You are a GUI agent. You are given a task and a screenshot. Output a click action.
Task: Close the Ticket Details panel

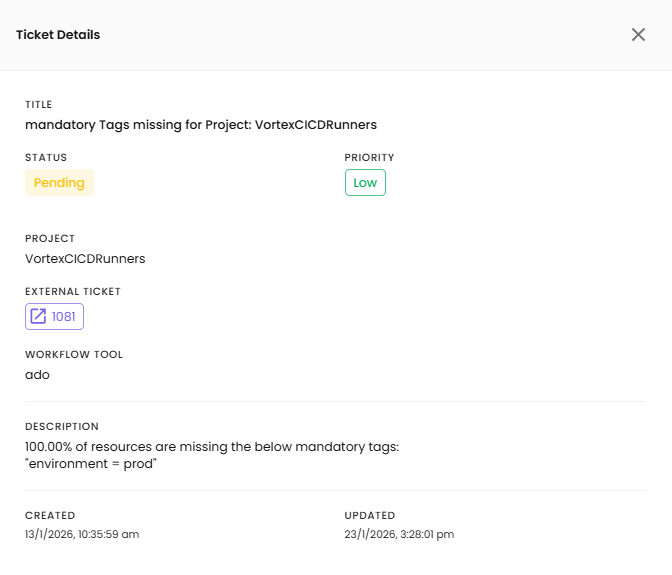[638, 35]
